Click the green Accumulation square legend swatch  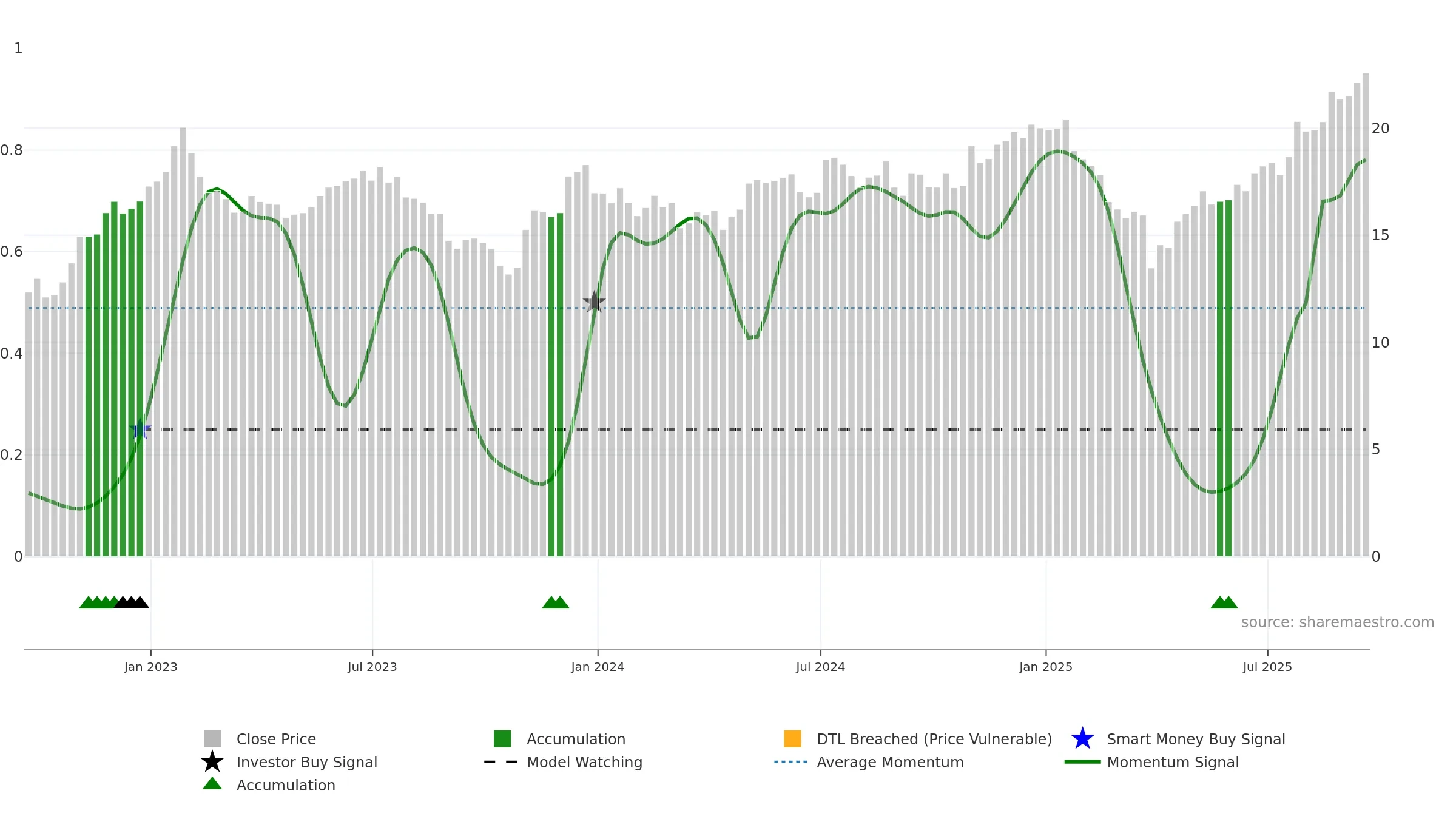click(x=502, y=738)
